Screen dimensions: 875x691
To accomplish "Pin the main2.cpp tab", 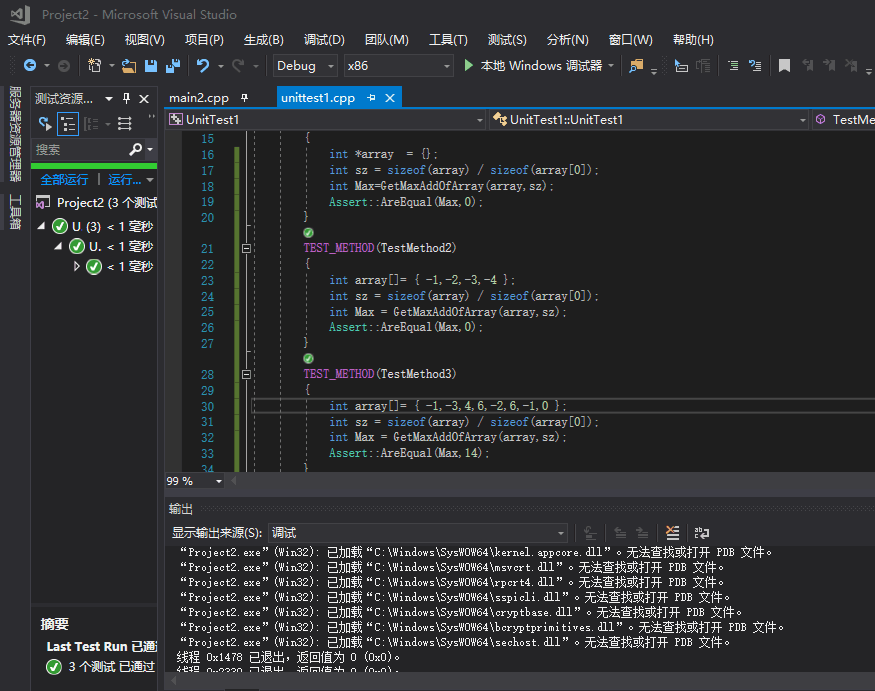I will click(x=244, y=98).
